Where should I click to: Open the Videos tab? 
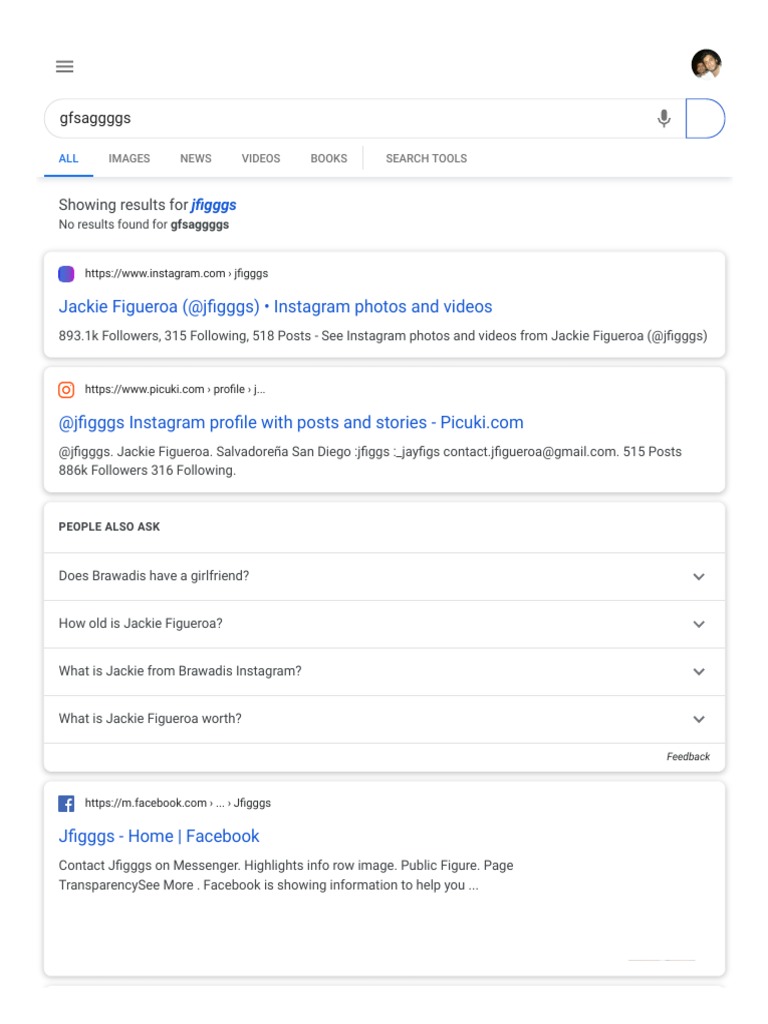tap(261, 159)
